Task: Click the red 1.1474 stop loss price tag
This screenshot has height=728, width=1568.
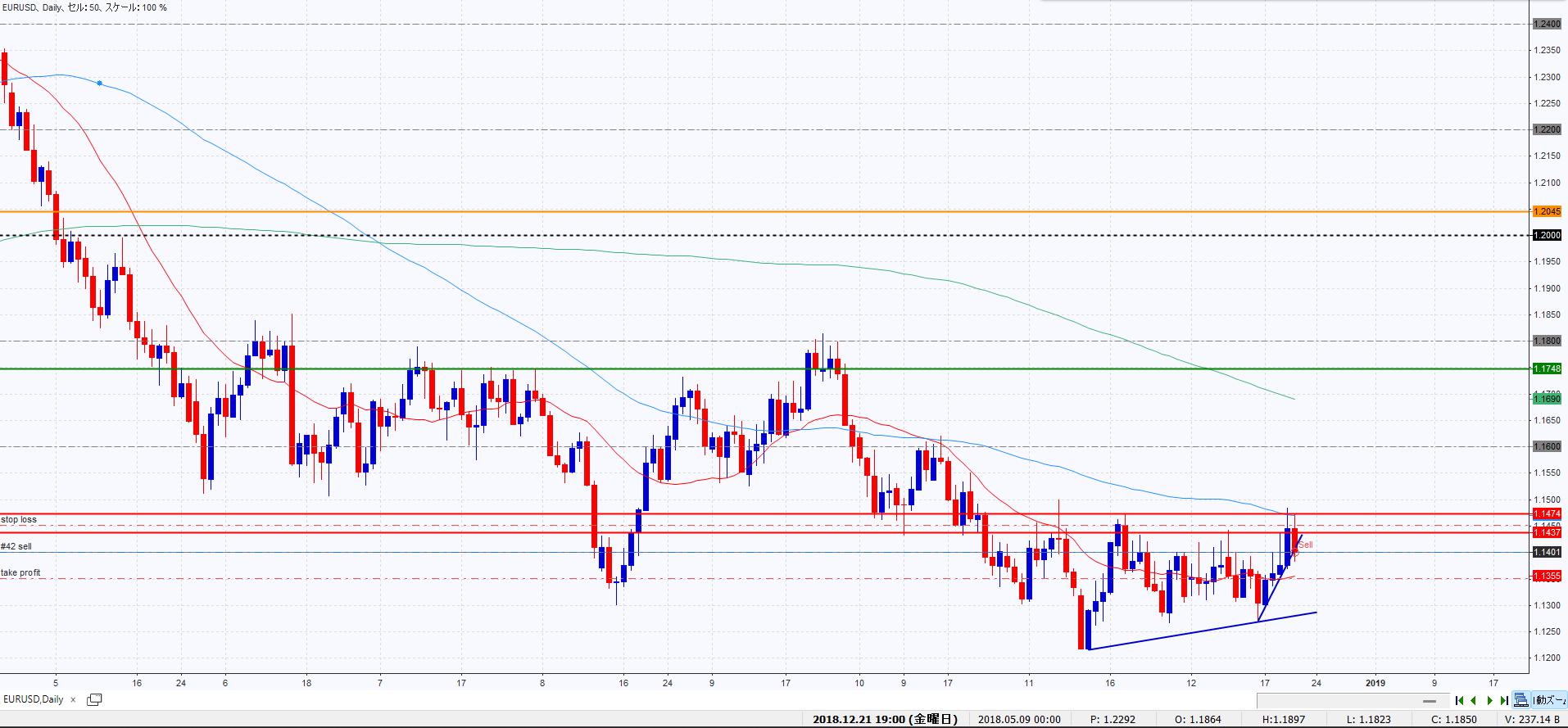Action: point(1547,513)
